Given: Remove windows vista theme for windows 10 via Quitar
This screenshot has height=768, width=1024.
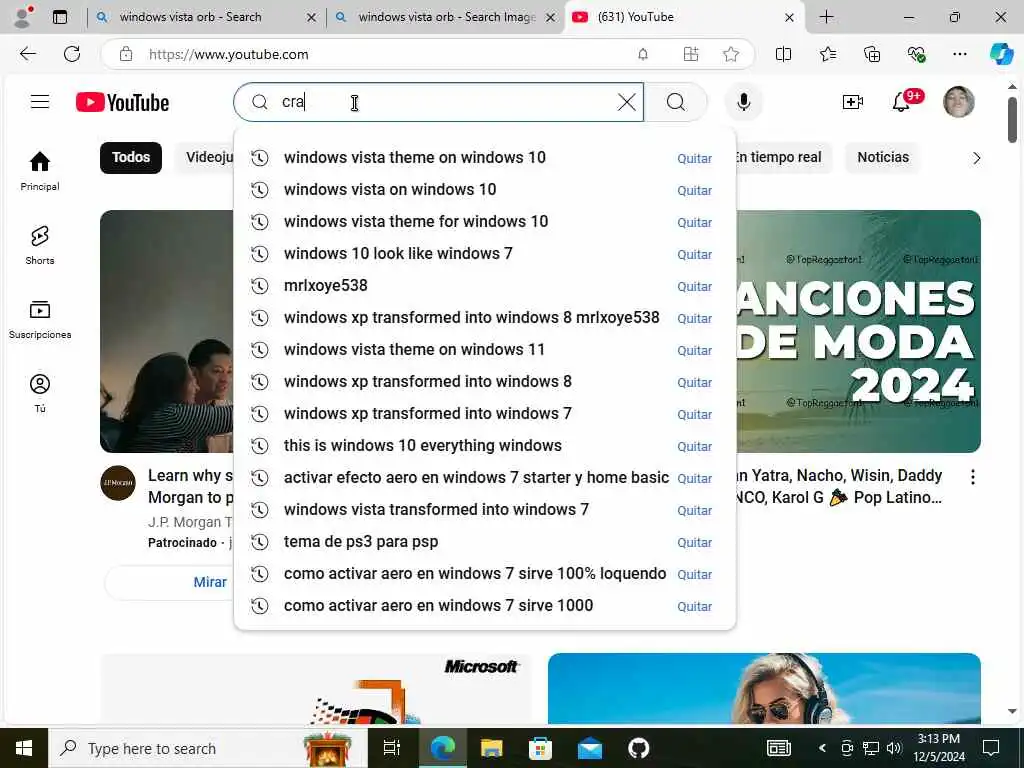Looking at the screenshot, I should click(x=694, y=222).
